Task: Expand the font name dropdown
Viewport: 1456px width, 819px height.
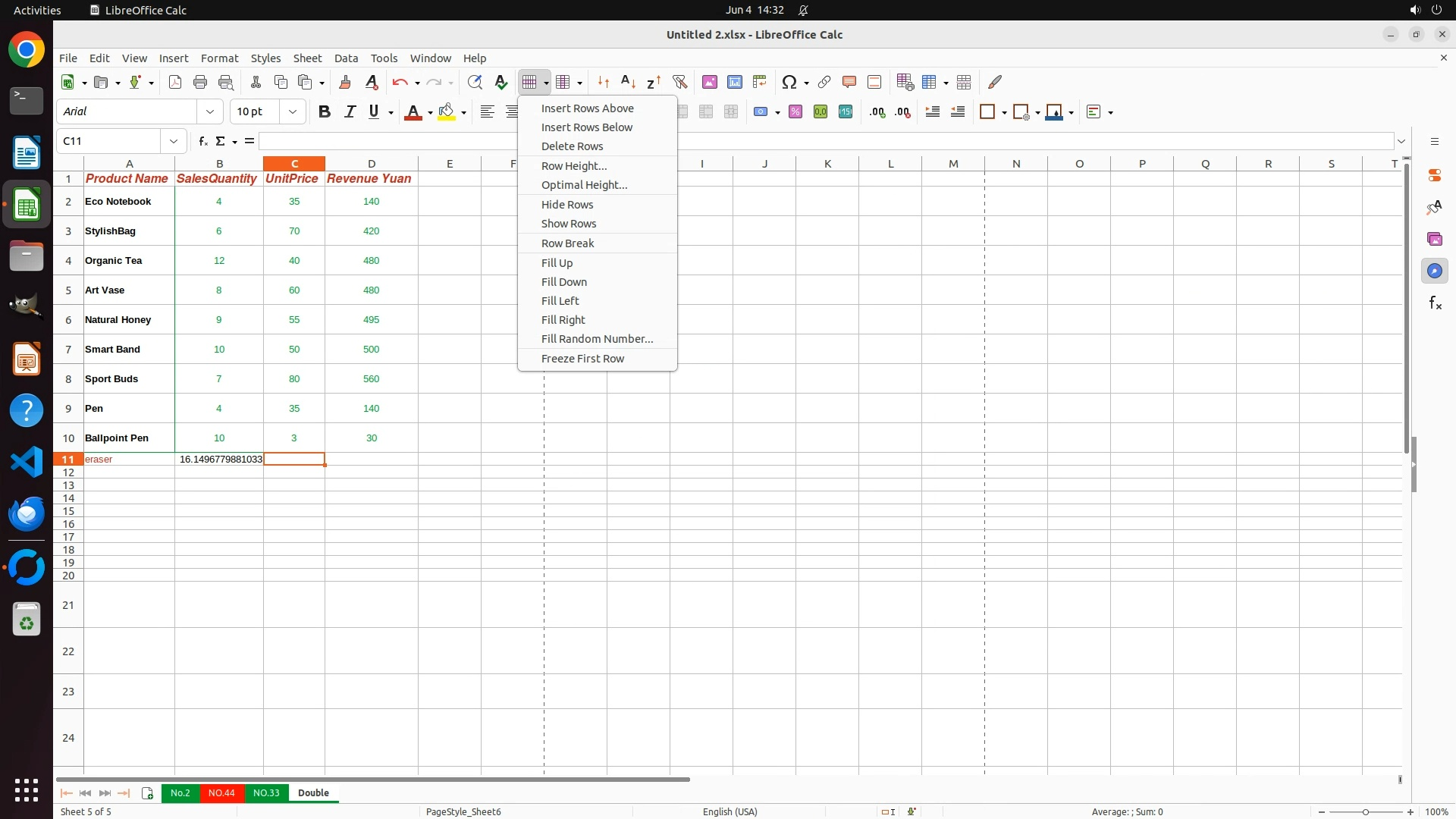Action: pyautogui.click(x=210, y=111)
